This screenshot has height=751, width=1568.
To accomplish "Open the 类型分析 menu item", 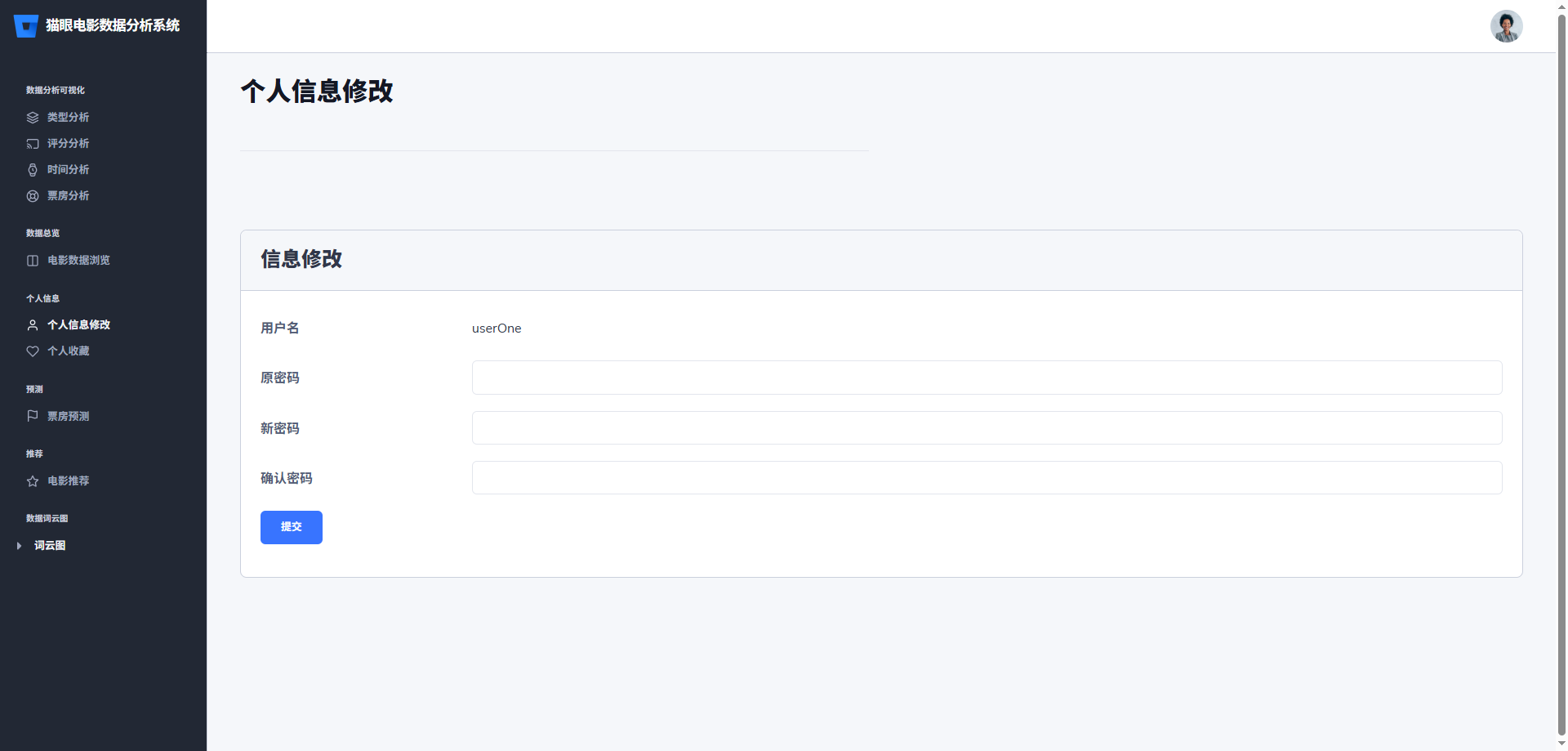I will click(69, 118).
